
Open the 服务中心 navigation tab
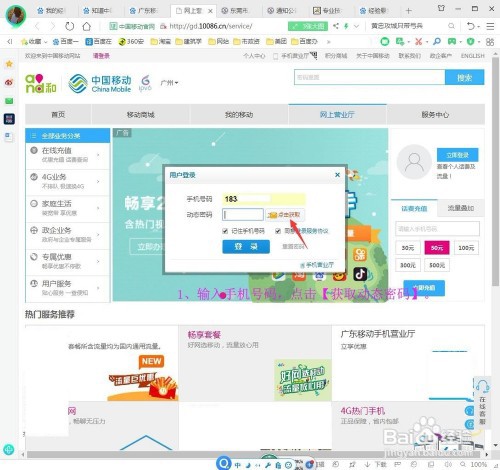point(435,114)
